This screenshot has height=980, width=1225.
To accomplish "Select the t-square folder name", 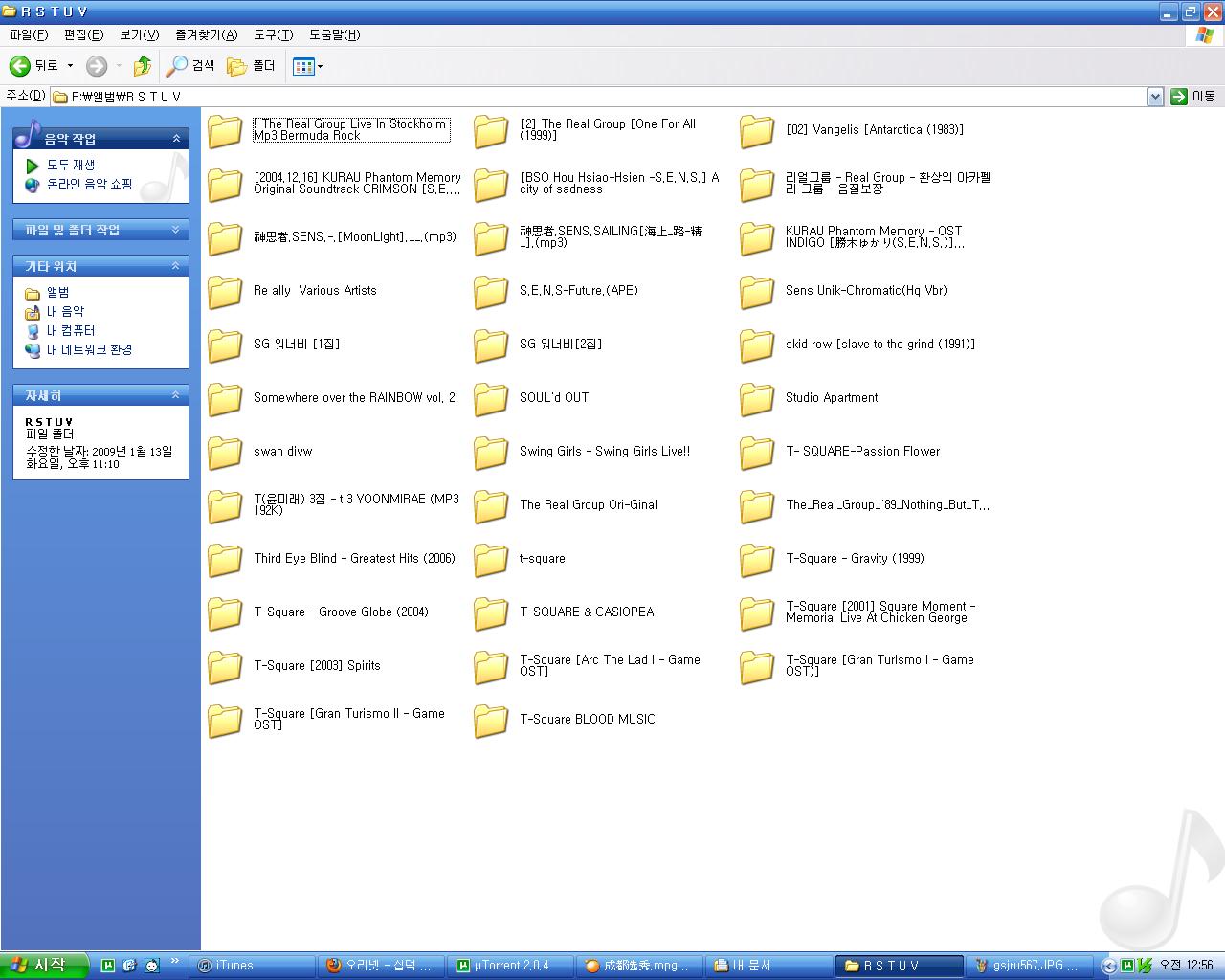I will pyautogui.click(x=543, y=559).
